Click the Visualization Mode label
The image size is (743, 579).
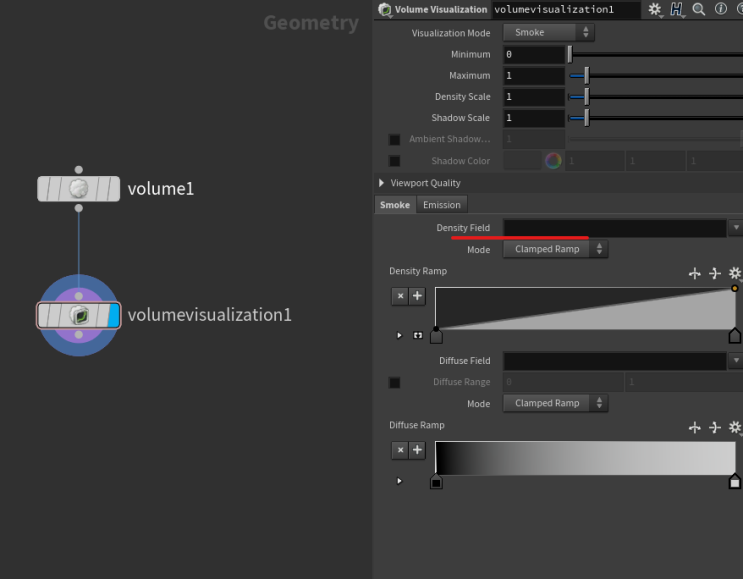pyautogui.click(x=451, y=33)
